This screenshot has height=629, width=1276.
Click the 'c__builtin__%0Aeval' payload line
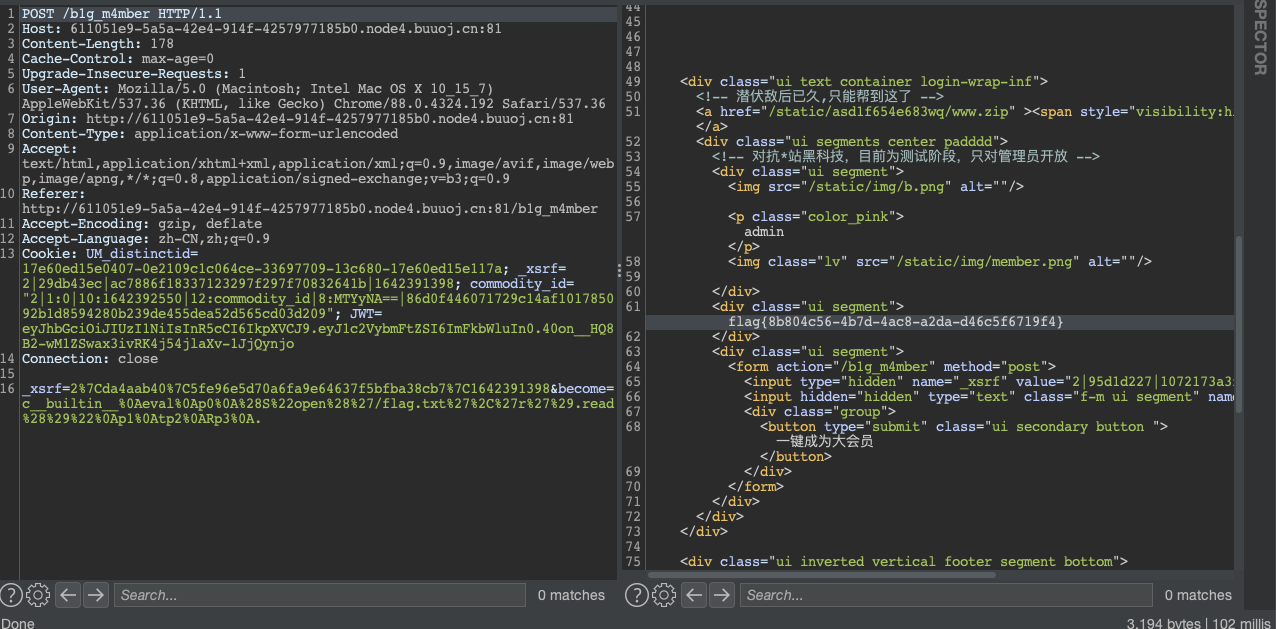318,404
